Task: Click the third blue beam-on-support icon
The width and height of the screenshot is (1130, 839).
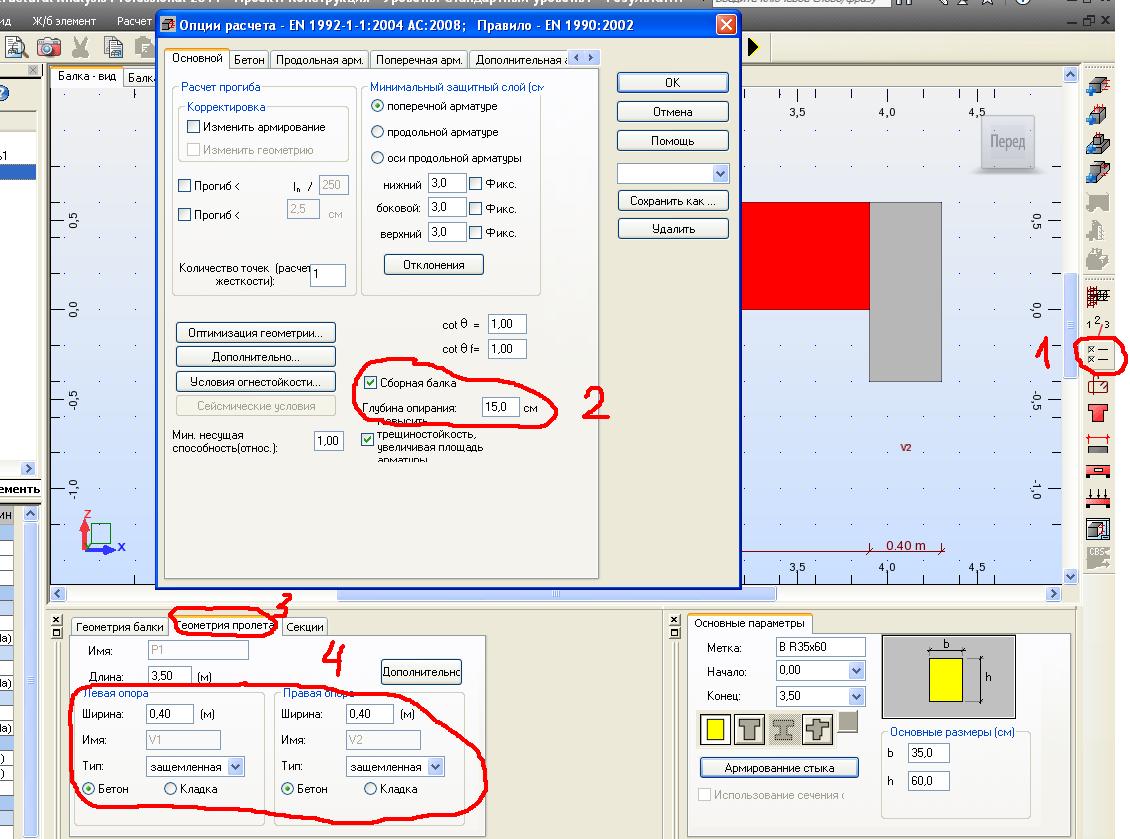Action: tap(1098, 143)
